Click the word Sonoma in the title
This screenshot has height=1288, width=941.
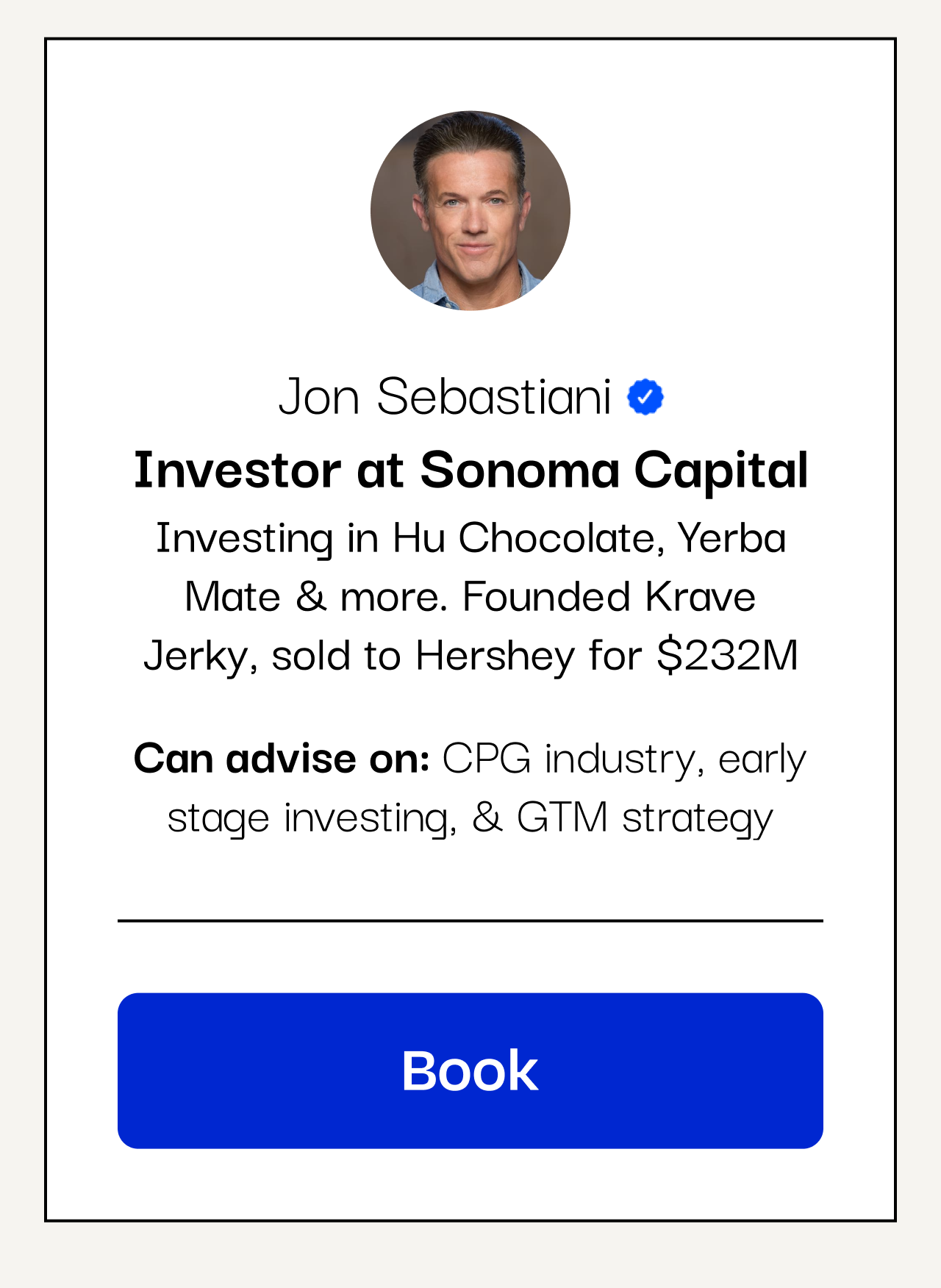(x=520, y=471)
